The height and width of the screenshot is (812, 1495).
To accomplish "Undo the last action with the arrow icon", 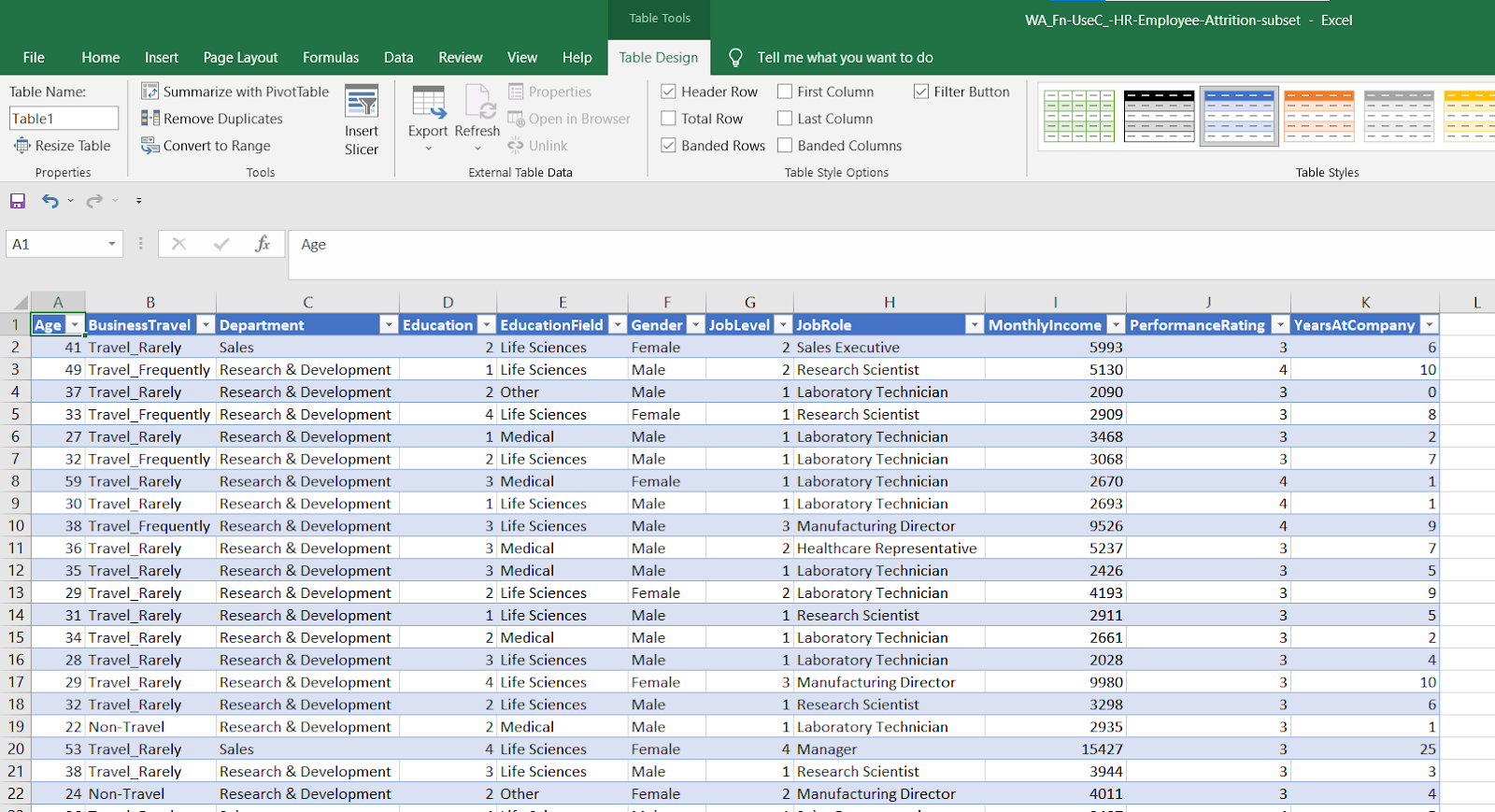I will [50, 201].
